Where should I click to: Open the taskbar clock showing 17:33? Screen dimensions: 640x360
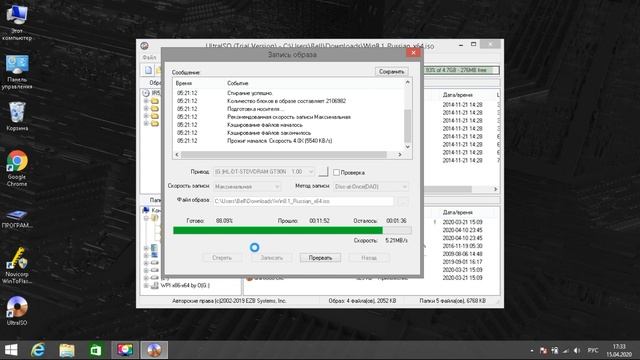[x=619, y=350]
